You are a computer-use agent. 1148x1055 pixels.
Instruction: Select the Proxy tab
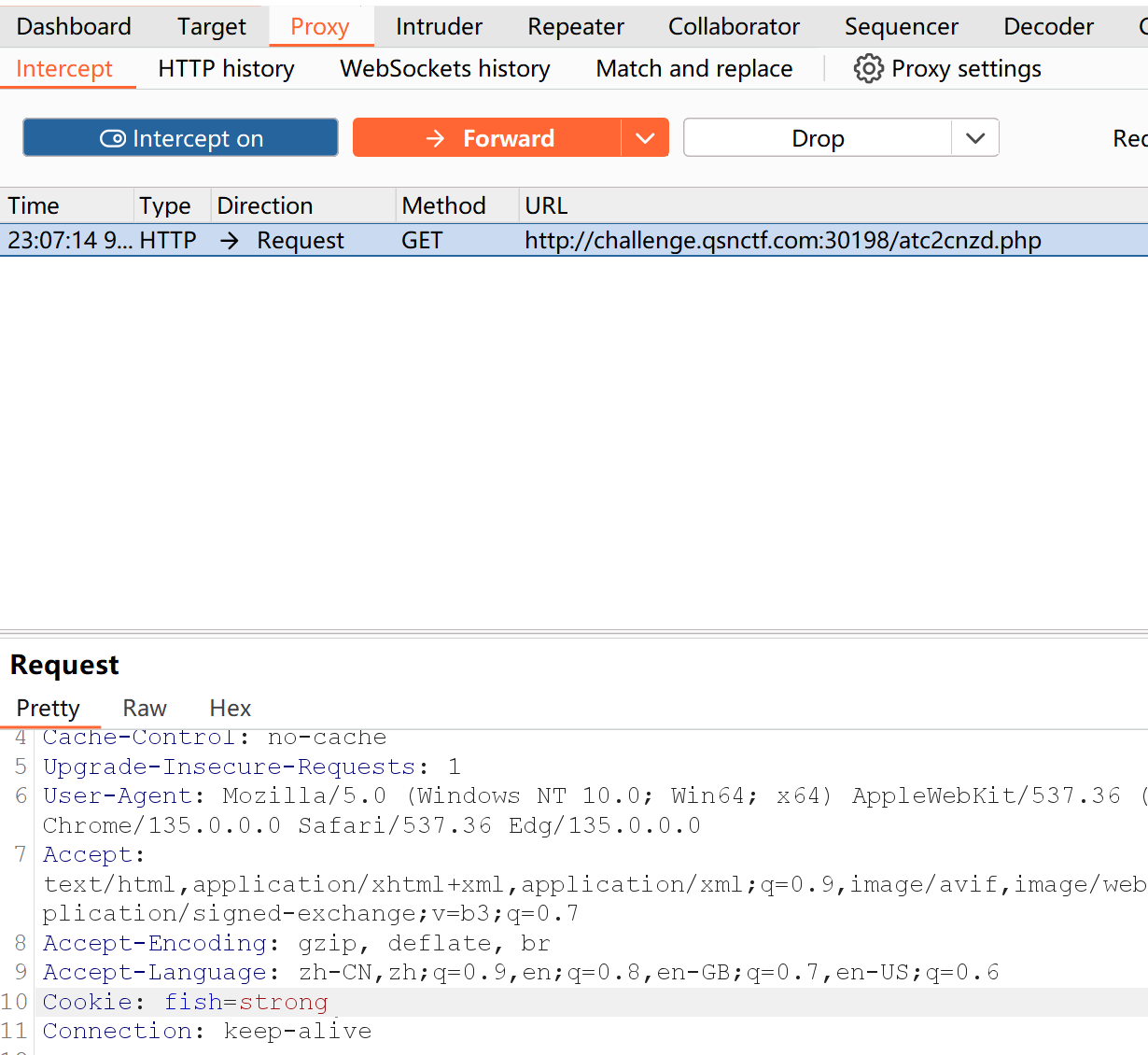320,26
